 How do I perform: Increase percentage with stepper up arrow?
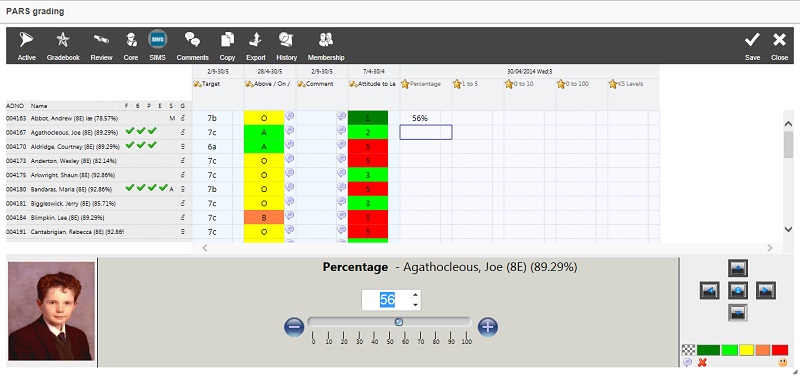415,294
